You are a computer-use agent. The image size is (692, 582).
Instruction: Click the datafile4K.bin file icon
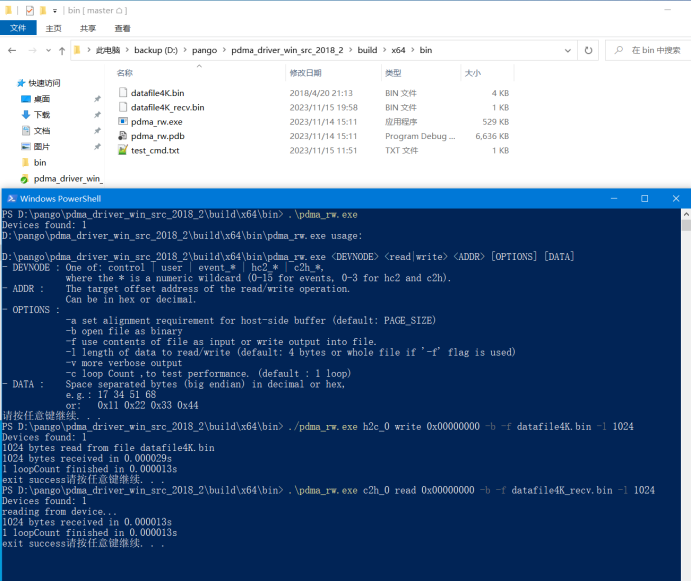[122, 93]
